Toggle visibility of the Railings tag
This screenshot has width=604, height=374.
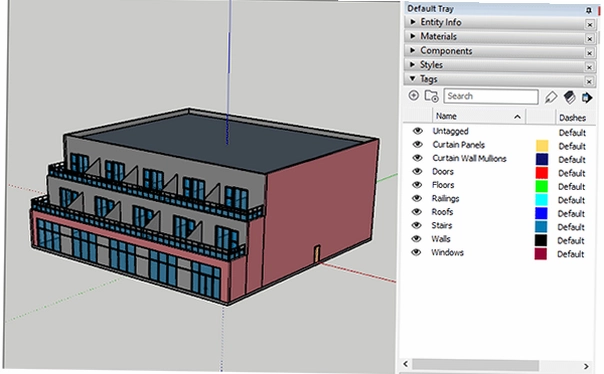(417, 198)
